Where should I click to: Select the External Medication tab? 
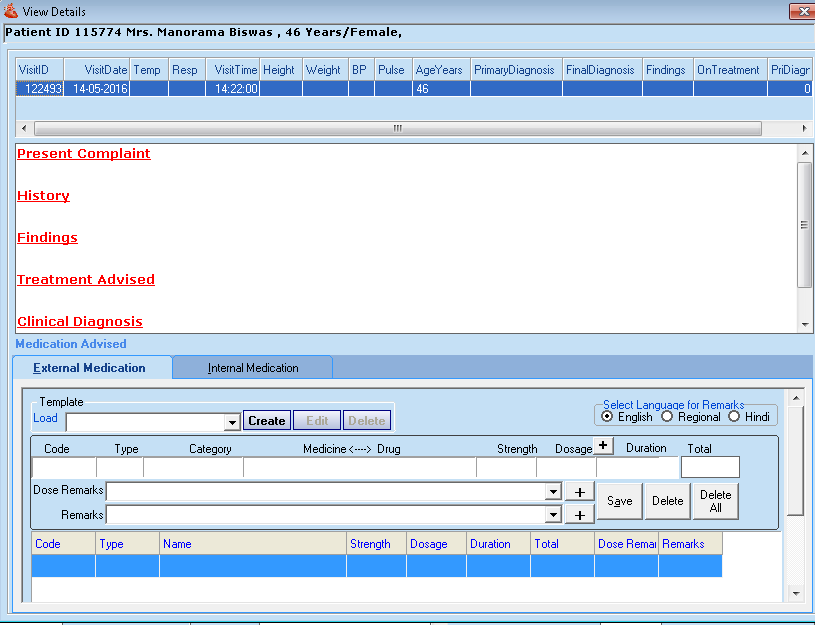pos(91,367)
